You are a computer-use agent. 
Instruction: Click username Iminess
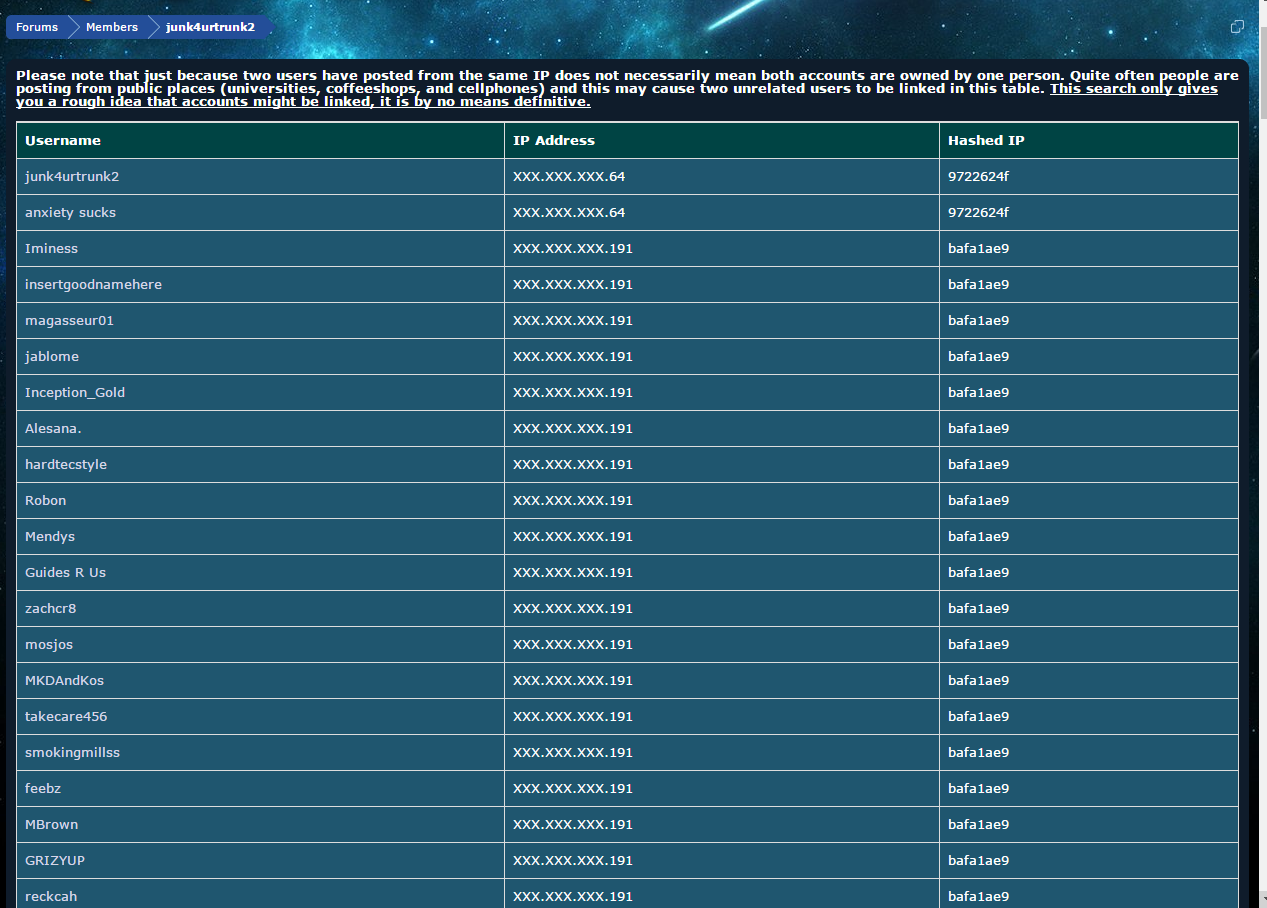point(51,249)
